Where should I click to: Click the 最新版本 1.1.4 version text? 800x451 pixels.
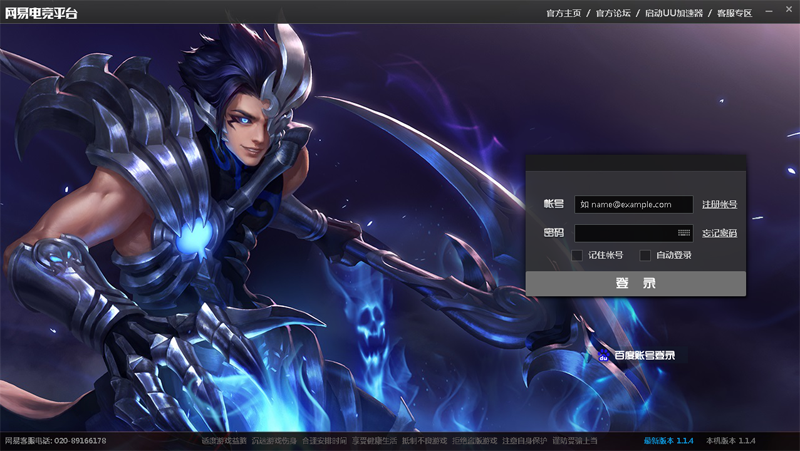(x=668, y=440)
